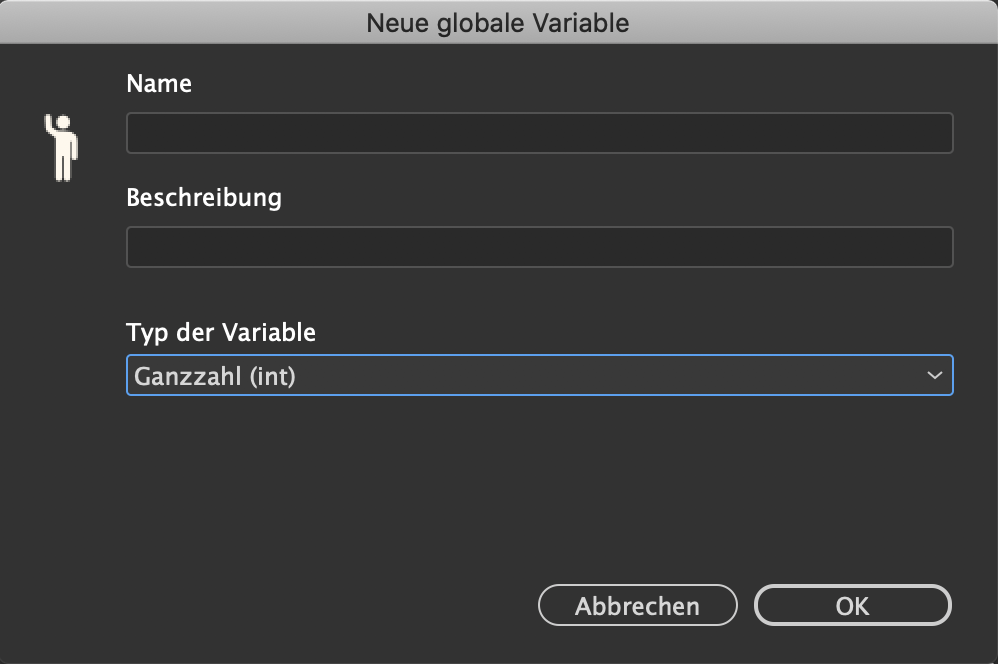Click the dialog title text Neue globale Variable
The image size is (998, 664).
point(498,24)
